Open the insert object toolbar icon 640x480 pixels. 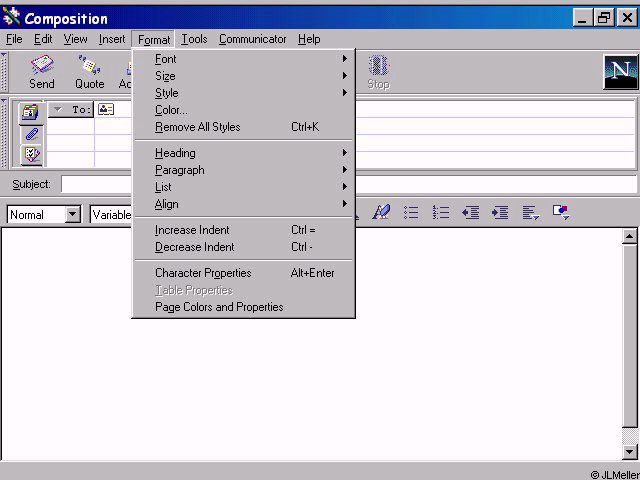point(561,212)
